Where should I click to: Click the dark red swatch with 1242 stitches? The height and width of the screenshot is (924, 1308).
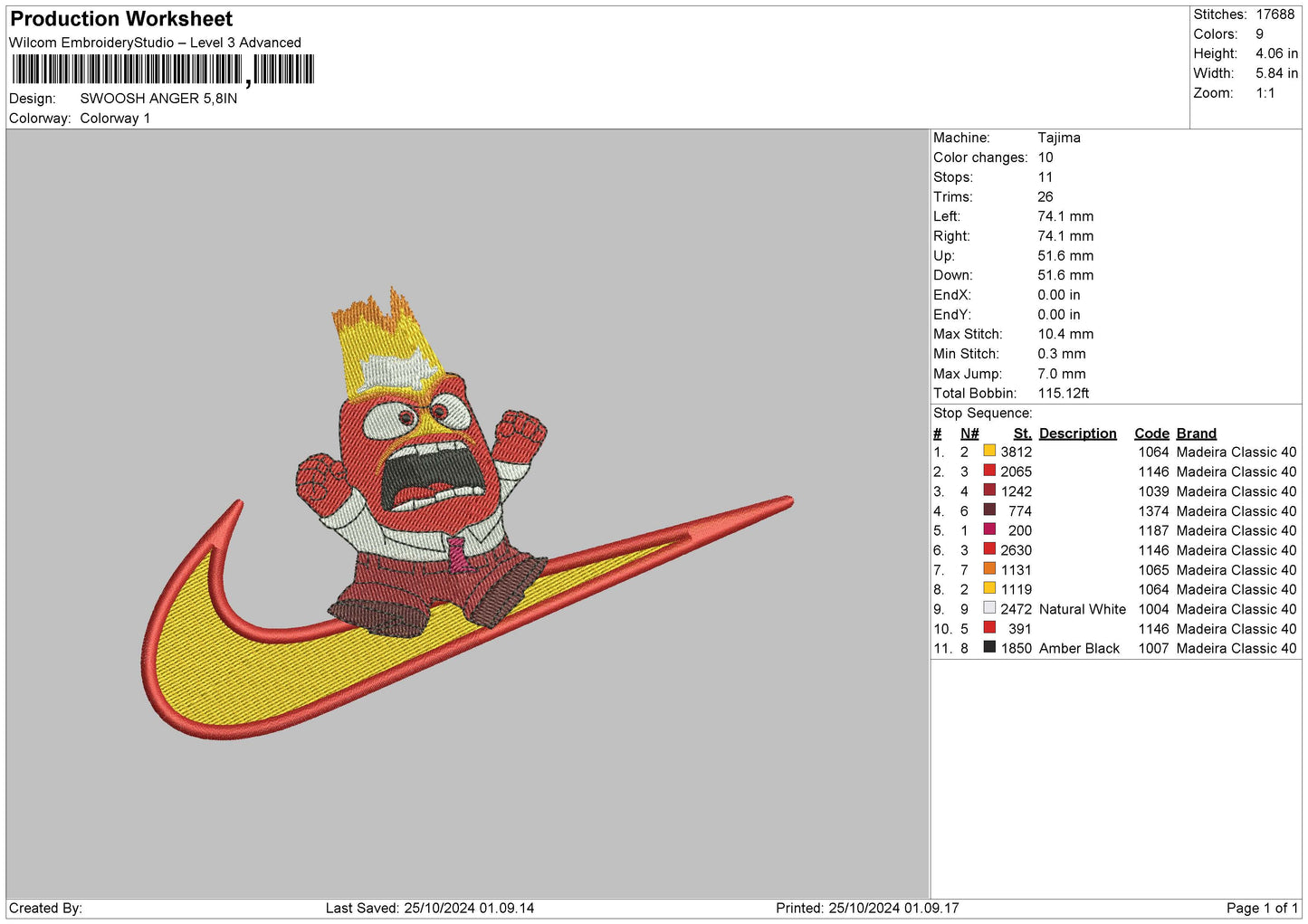pos(989,491)
